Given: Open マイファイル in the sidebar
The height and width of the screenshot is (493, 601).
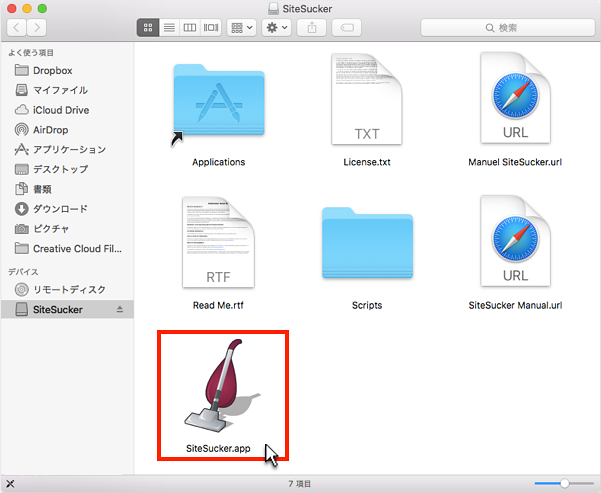Looking at the screenshot, I should [x=67, y=90].
